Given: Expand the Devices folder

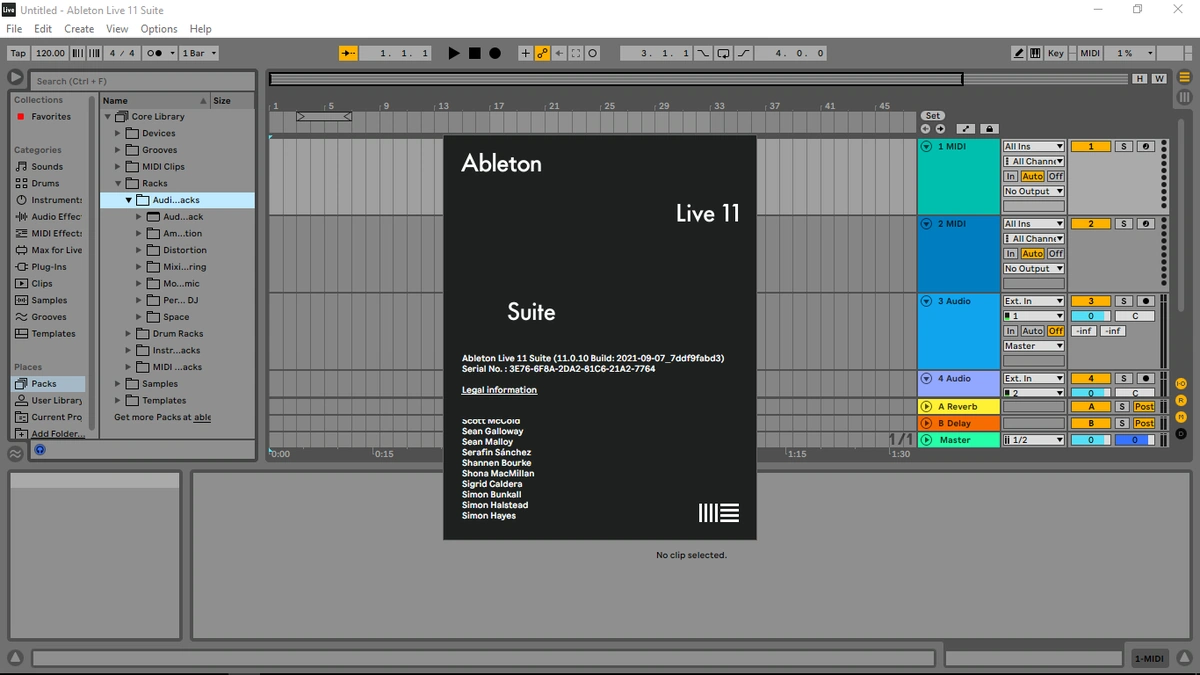Looking at the screenshot, I should [x=118, y=133].
